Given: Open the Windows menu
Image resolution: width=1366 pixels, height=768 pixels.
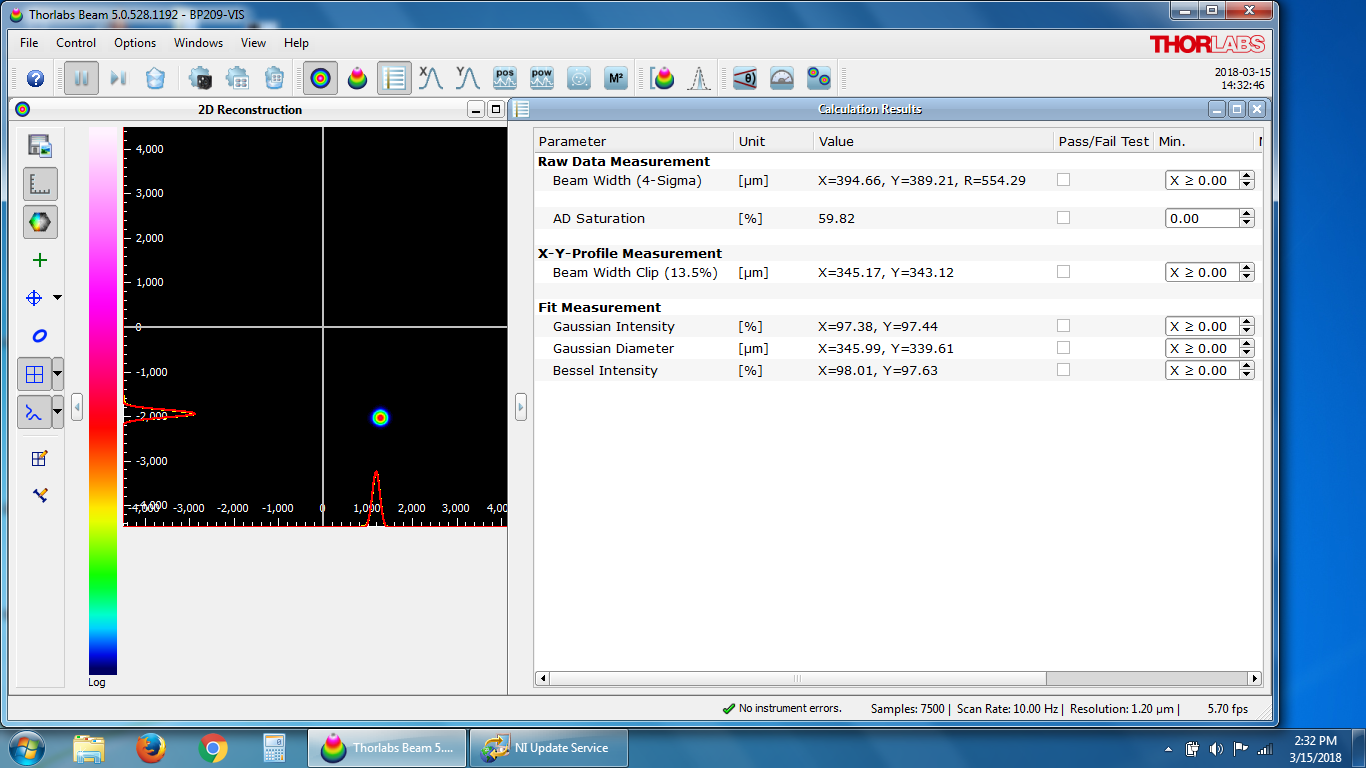Looking at the screenshot, I should pyautogui.click(x=198, y=43).
